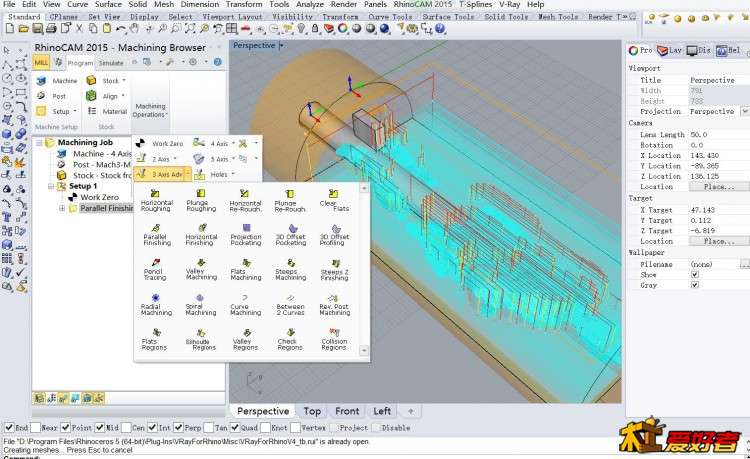Toggle Near osnap checkbox

tap(35, 427)
